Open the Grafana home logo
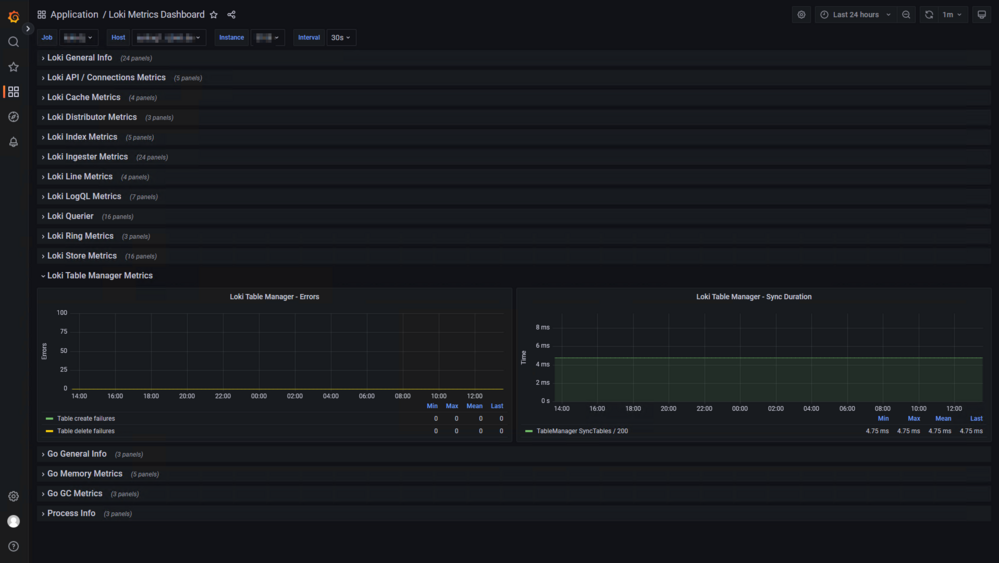This screenshot has height=563, width=999. click(13, 17)
